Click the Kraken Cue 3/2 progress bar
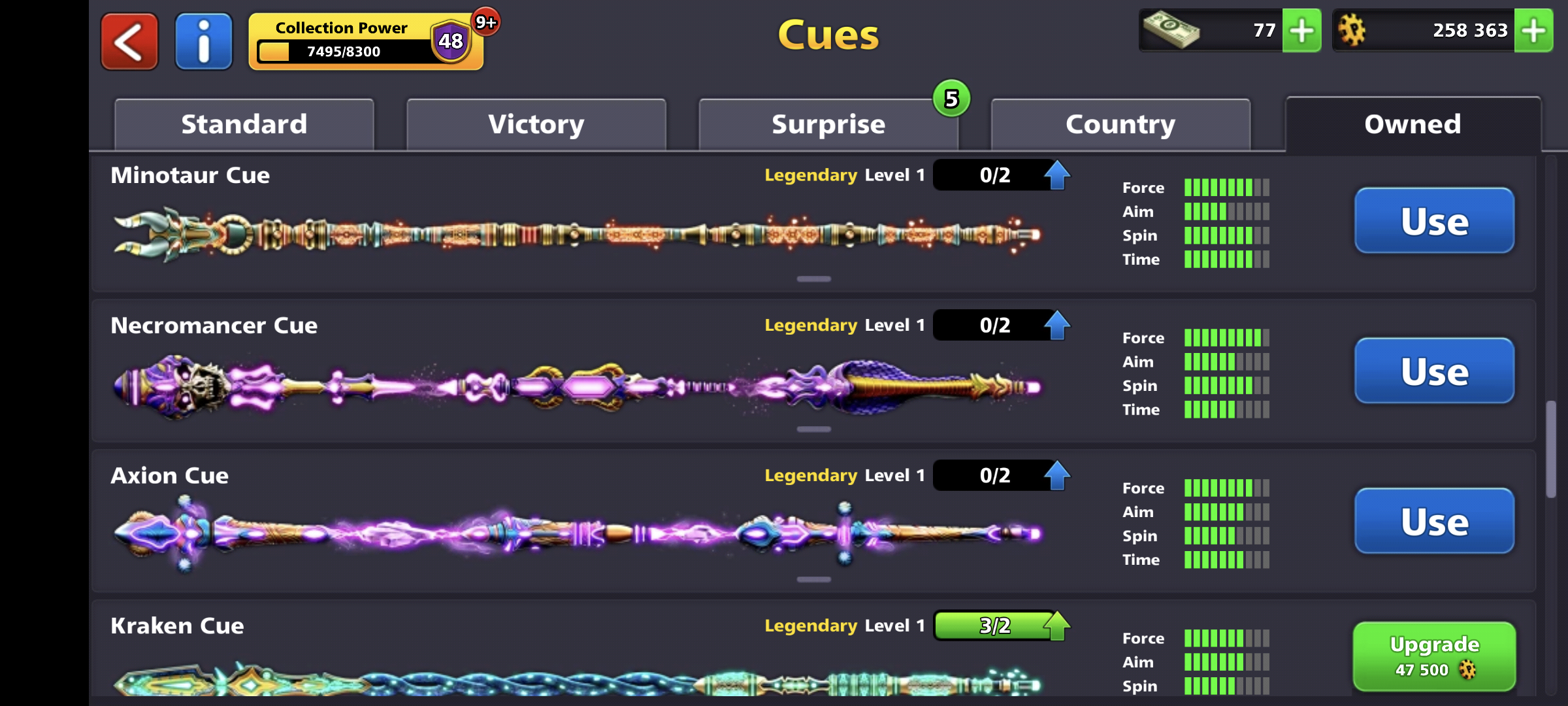This screenshot has width=1568, height=706. (994, 626)
